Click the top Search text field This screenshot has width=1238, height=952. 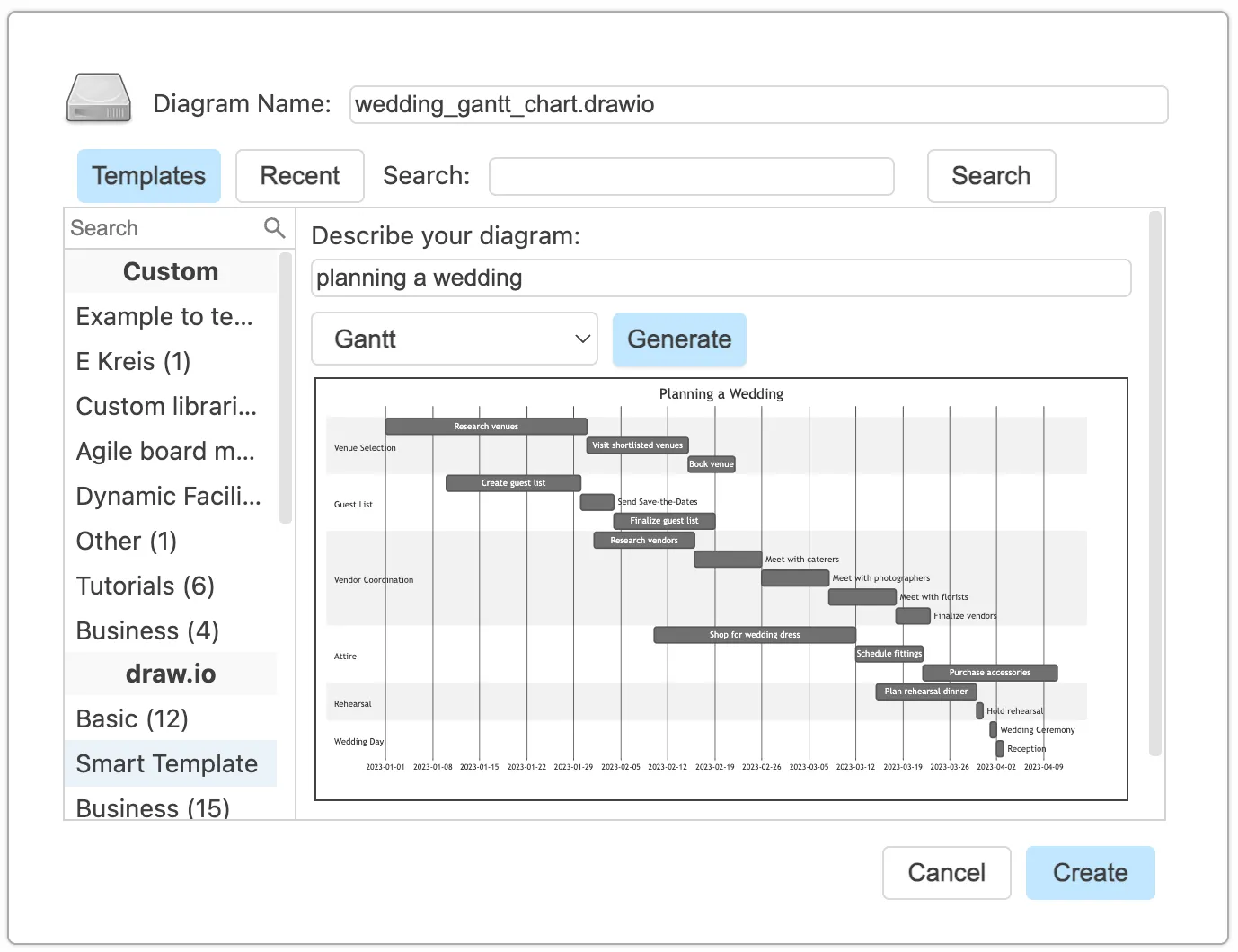[691, 176]
